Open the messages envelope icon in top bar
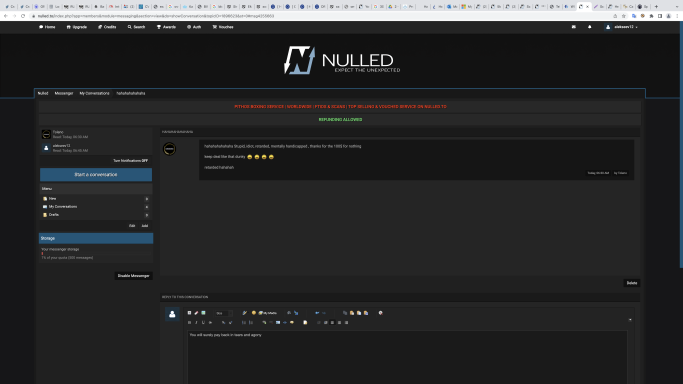This screenshot has height=384, width=683. click(x=574, y=27)
